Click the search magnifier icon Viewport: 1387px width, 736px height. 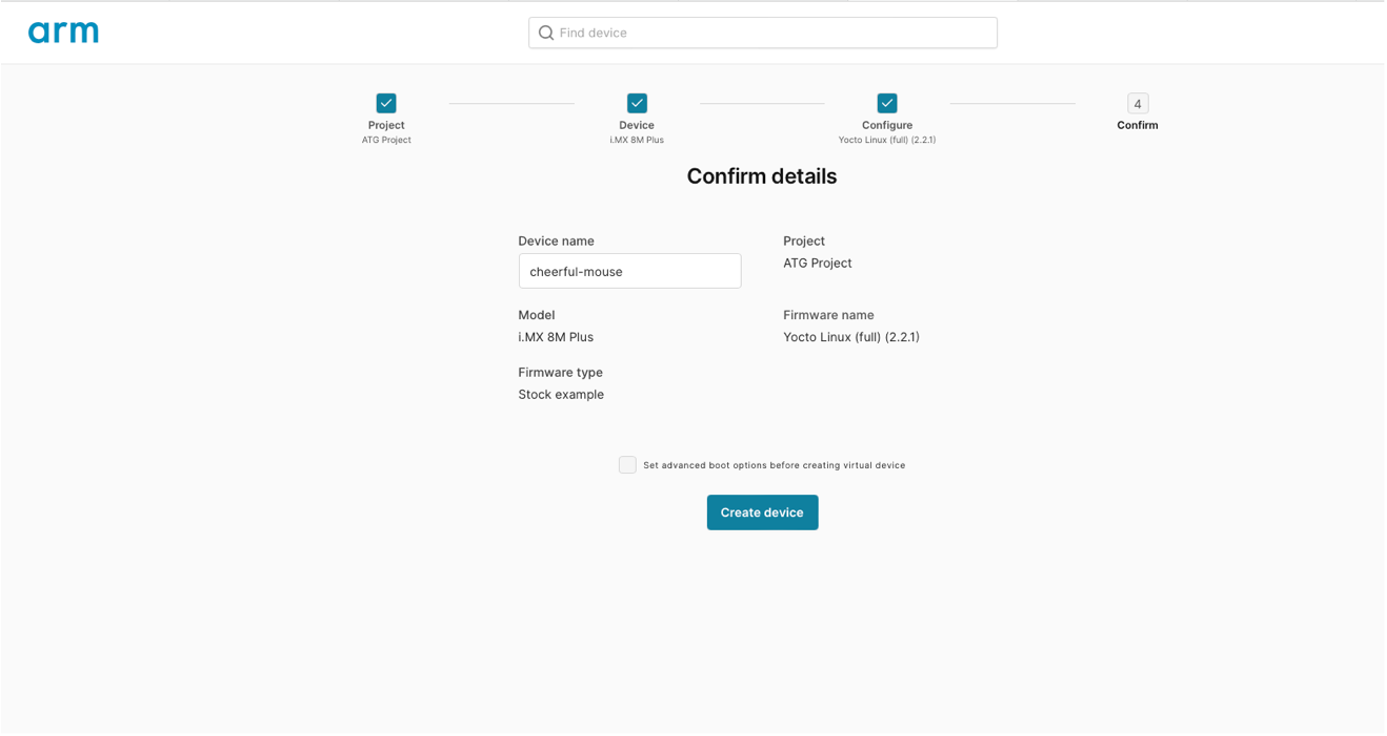[546, 33]
